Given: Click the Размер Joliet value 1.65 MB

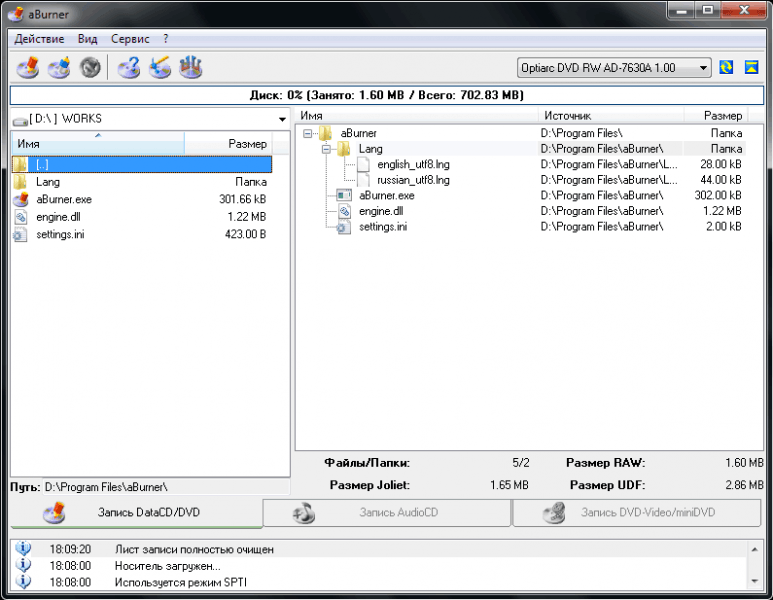Looking at the screenshot, I should [509, 485].
